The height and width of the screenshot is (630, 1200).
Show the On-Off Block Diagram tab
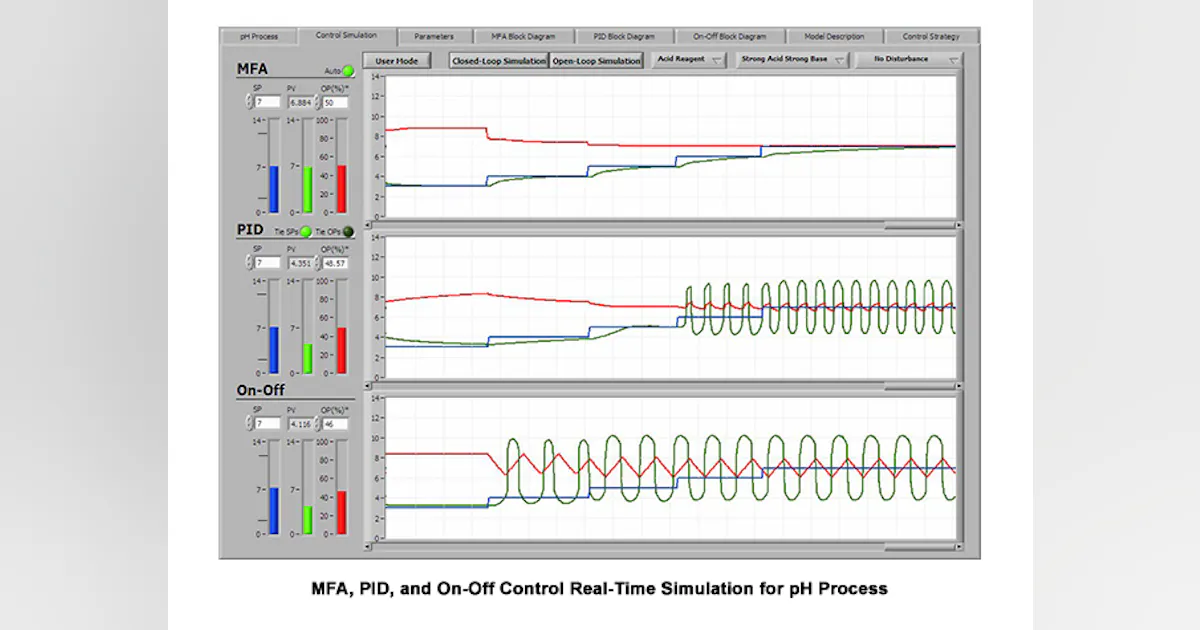[730, 37]
